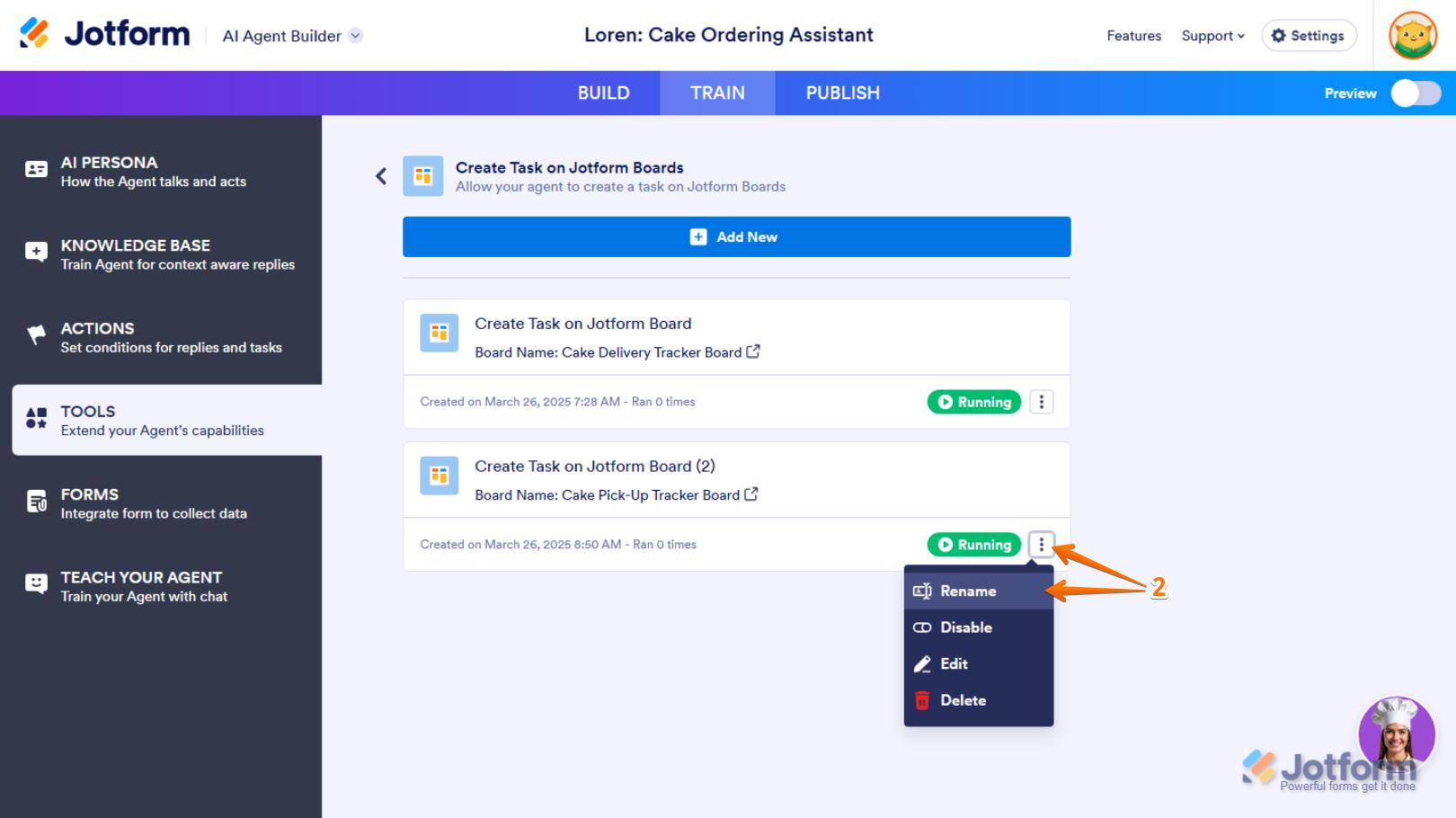
Task: Click the Teach Your Agent smiley icon
Action: (36, 583)
